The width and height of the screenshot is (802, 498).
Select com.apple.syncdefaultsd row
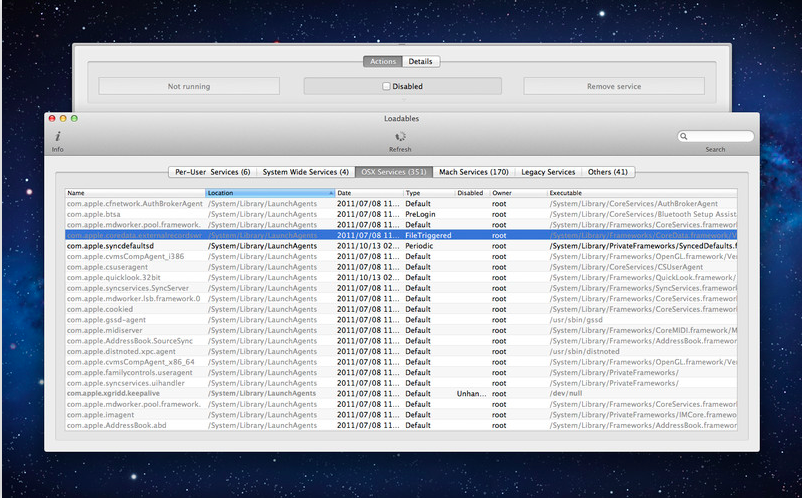[401, 246]
